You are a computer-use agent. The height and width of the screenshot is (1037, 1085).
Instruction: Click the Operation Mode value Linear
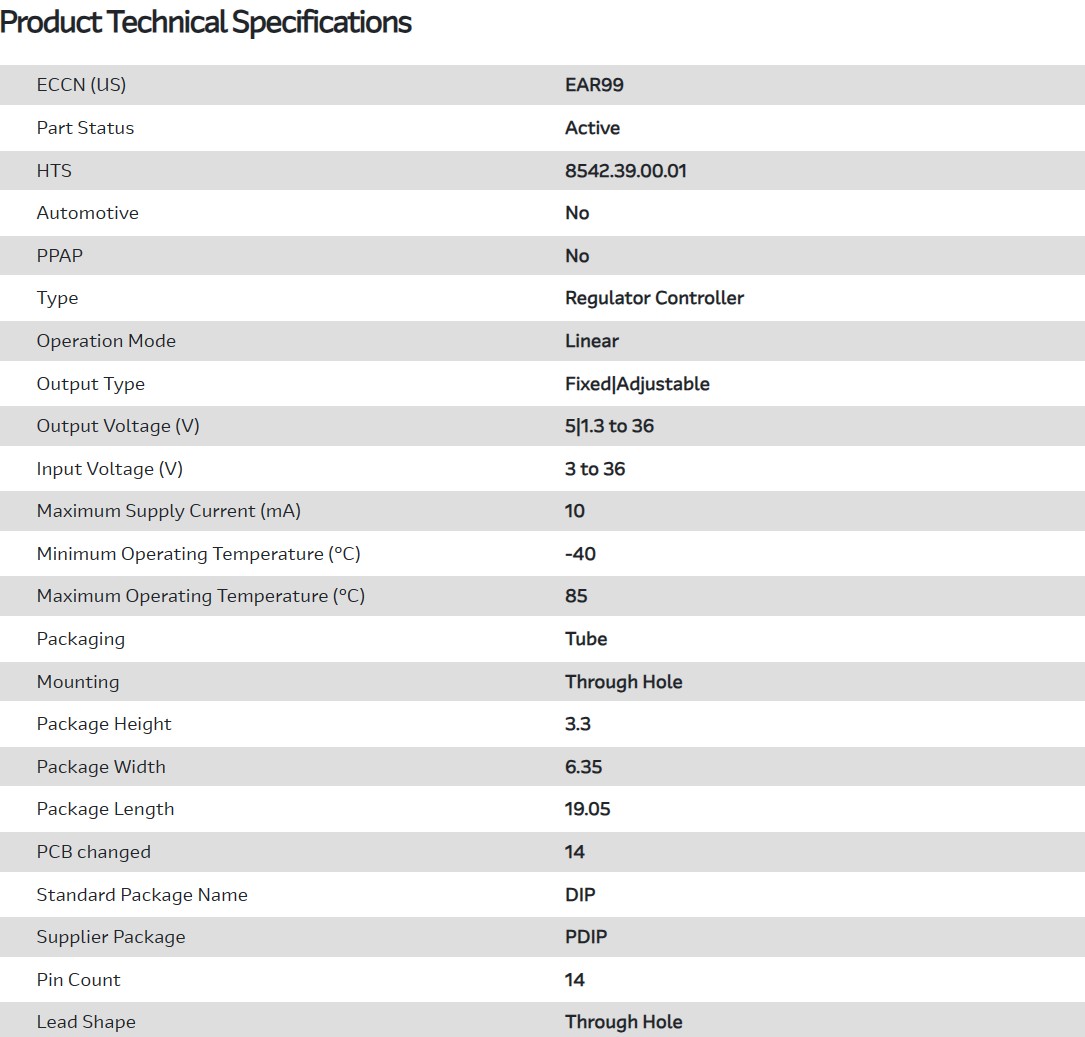(591, 341)
